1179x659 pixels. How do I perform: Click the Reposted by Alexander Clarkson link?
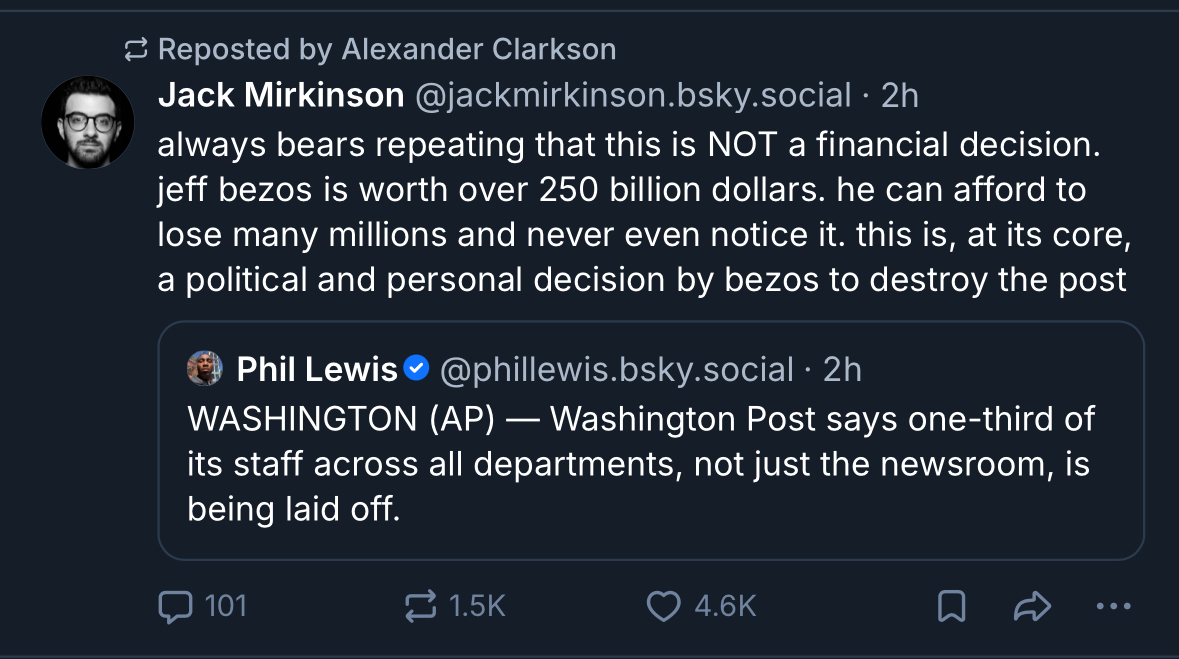[x=386, y=48]
